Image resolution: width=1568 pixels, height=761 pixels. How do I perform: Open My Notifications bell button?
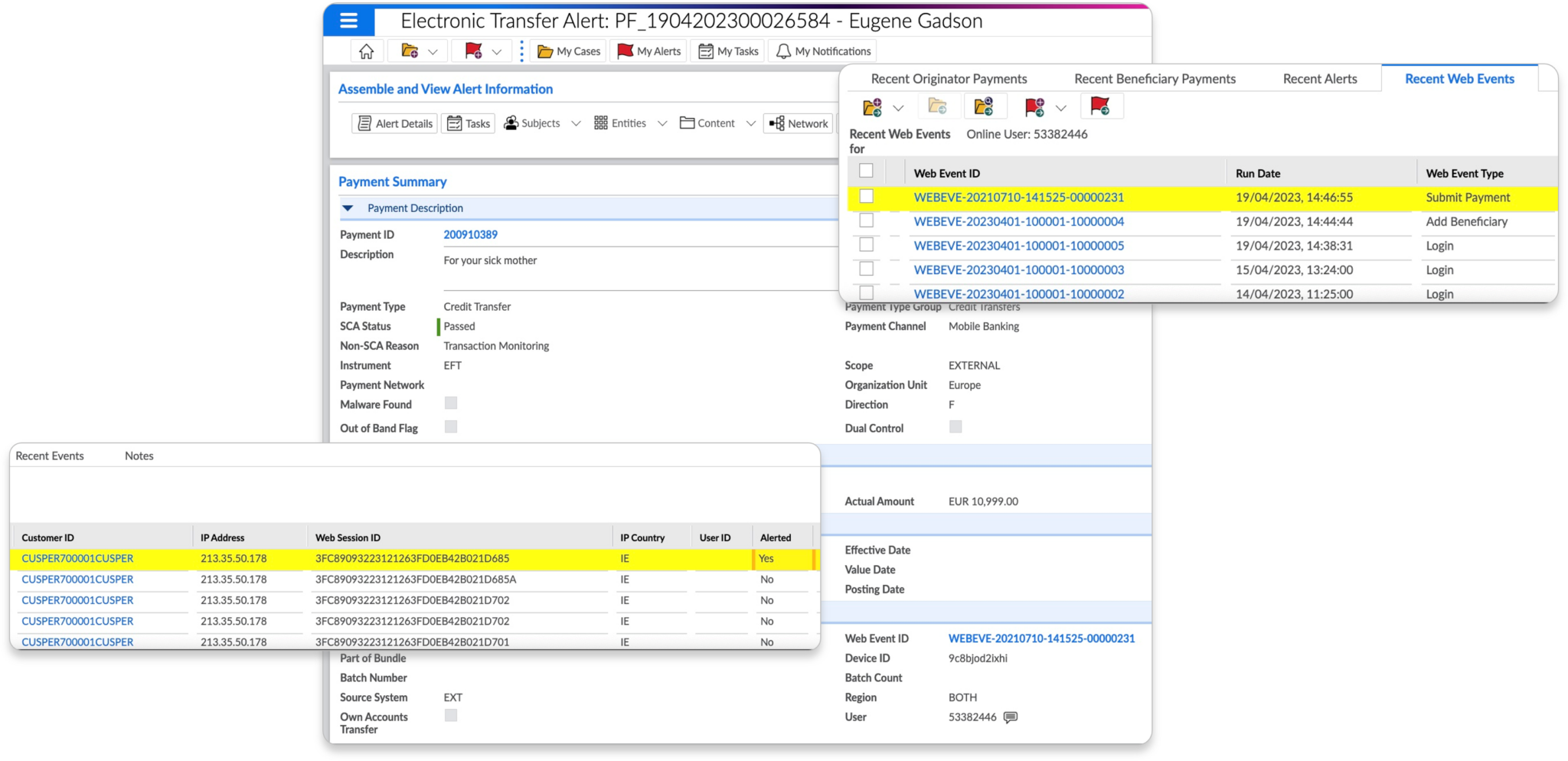[x=823, y=51]
